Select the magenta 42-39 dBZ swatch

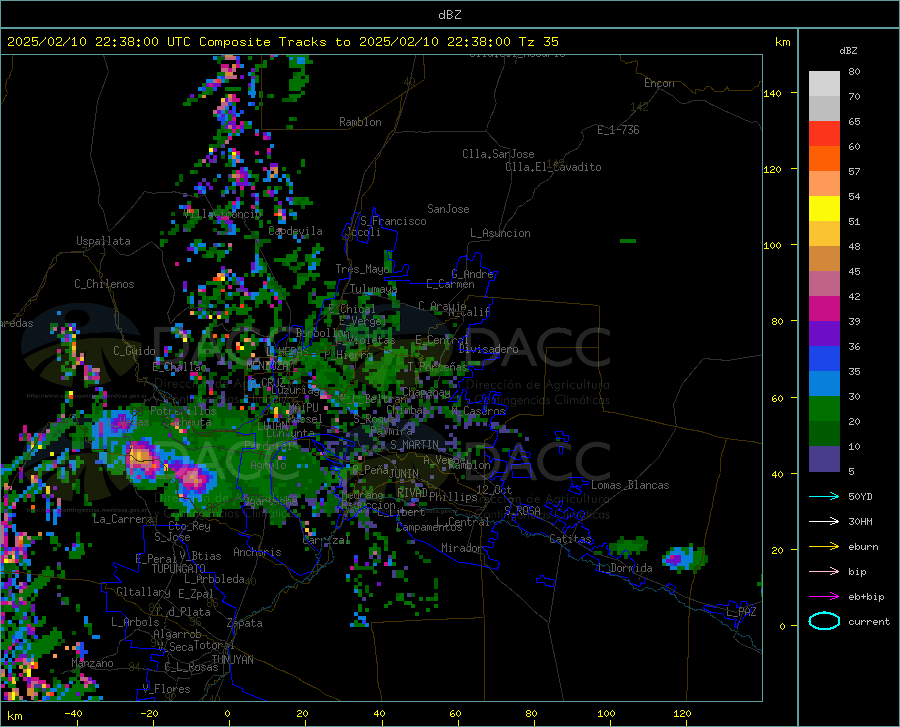824,309
